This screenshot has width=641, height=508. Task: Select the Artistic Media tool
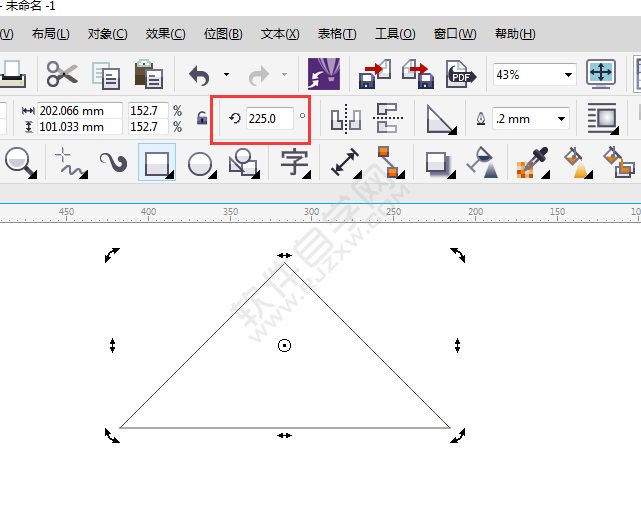[x=114, y=162]
